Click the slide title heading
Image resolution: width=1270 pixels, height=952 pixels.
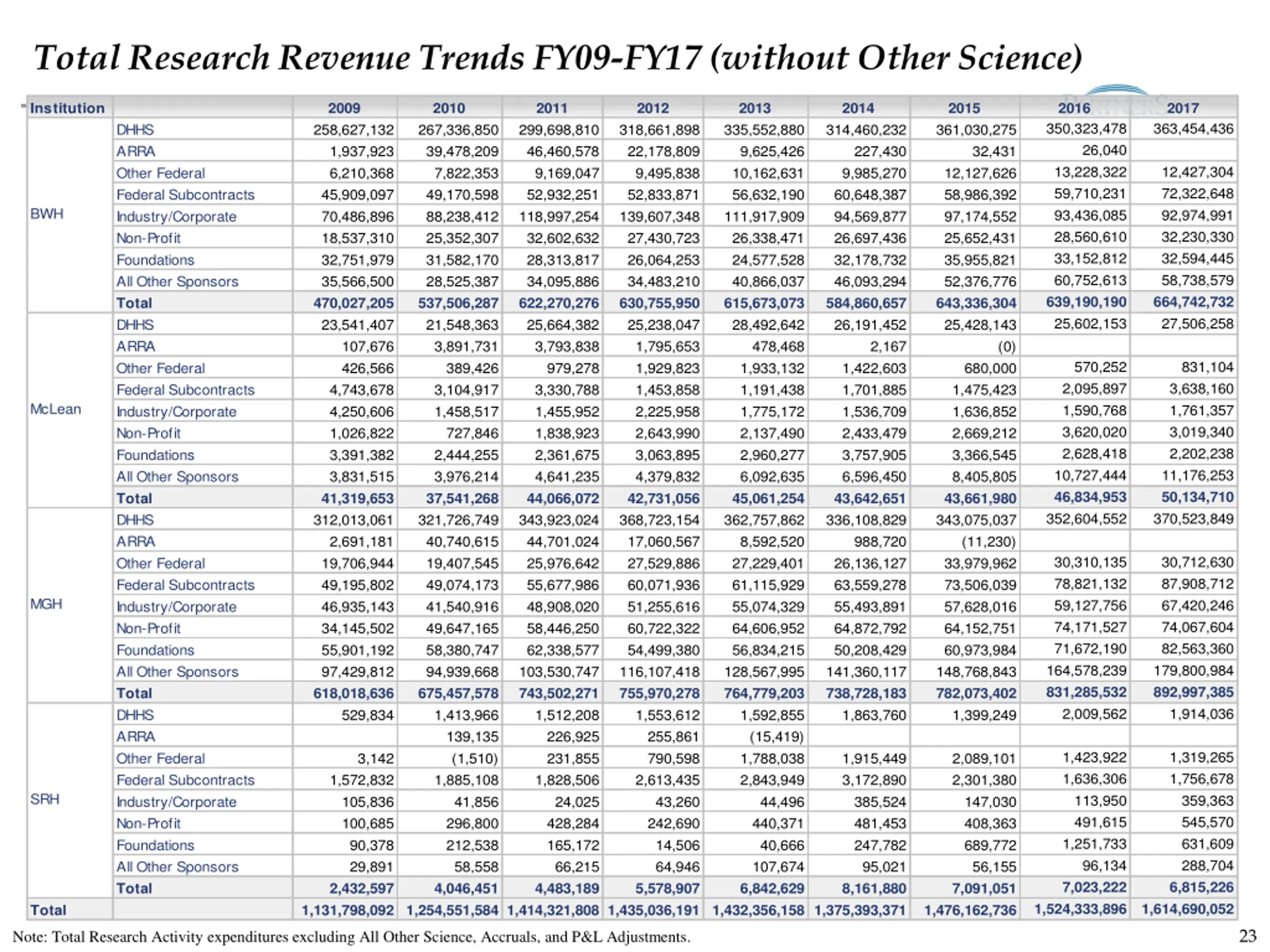pos(558,58)
